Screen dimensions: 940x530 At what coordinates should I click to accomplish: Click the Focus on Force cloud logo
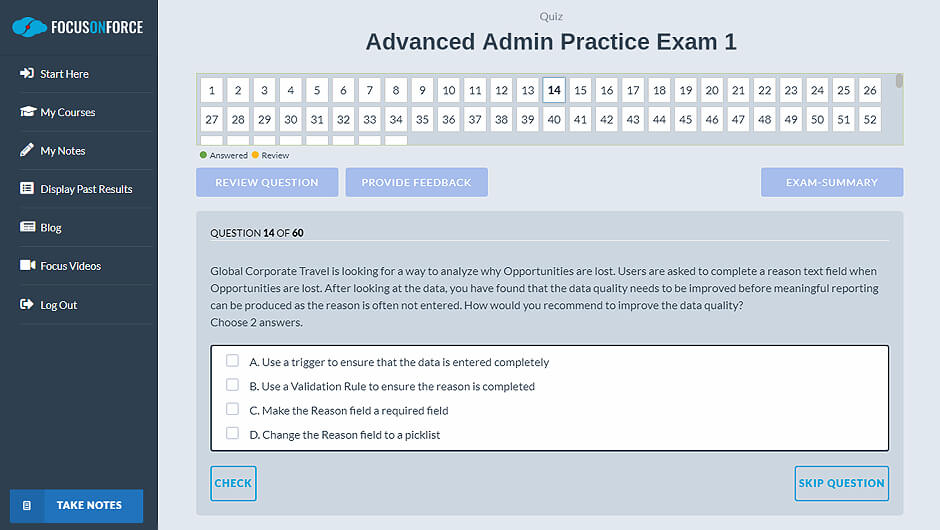[x=29, y=27]
